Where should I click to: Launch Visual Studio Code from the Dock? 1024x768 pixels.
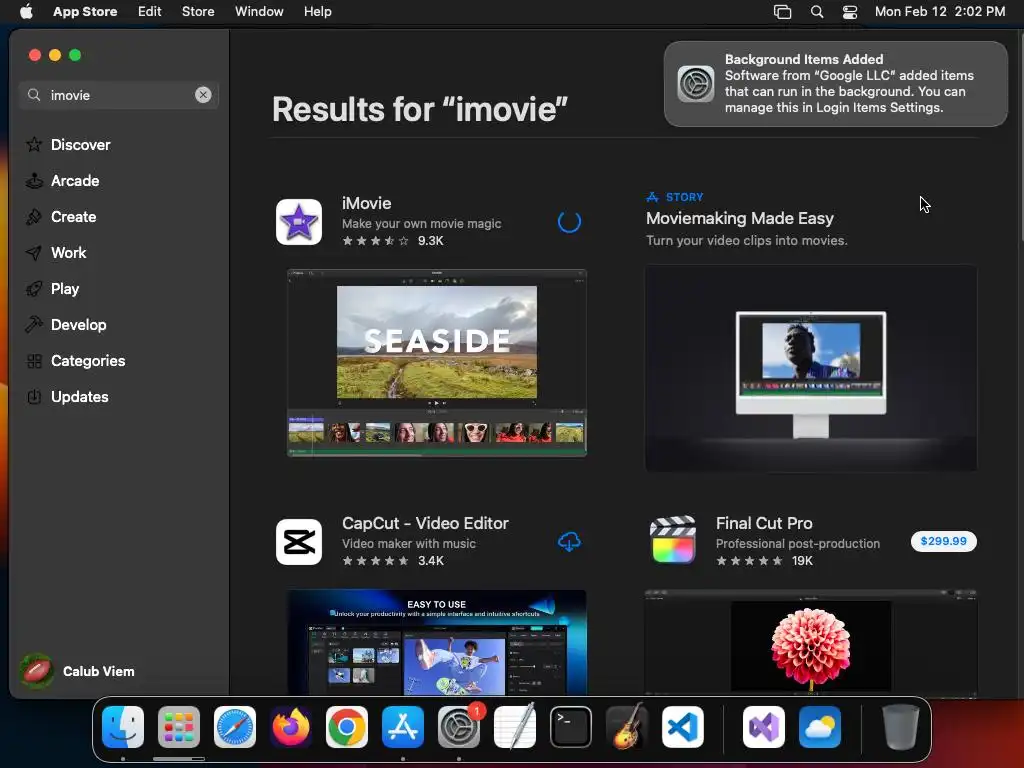coord(682,727)
